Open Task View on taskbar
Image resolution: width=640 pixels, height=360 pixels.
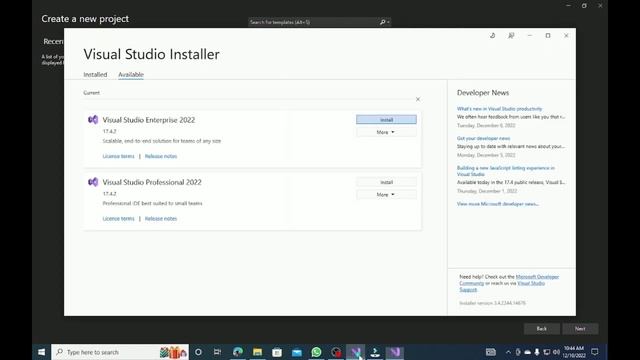pos(217,352)
